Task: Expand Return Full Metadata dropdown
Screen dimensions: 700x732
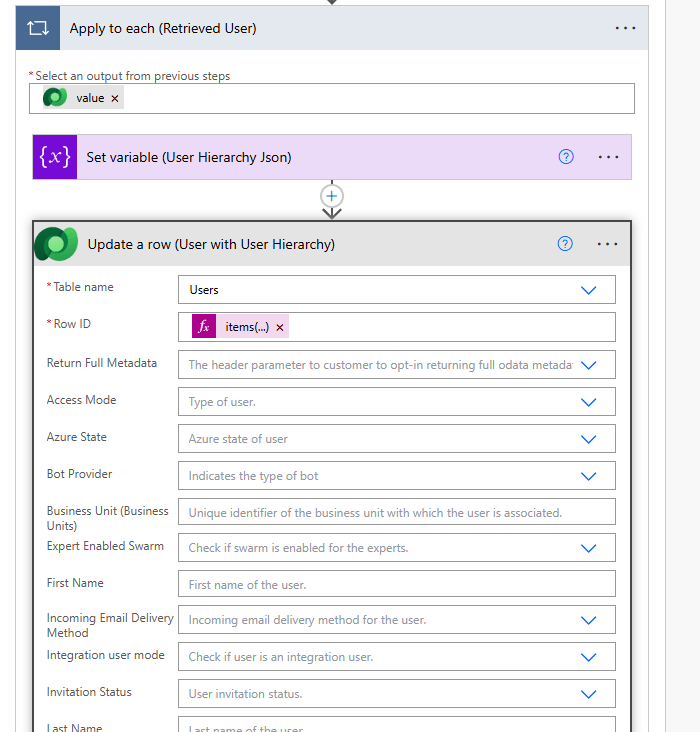Action: tap(588, 365)
